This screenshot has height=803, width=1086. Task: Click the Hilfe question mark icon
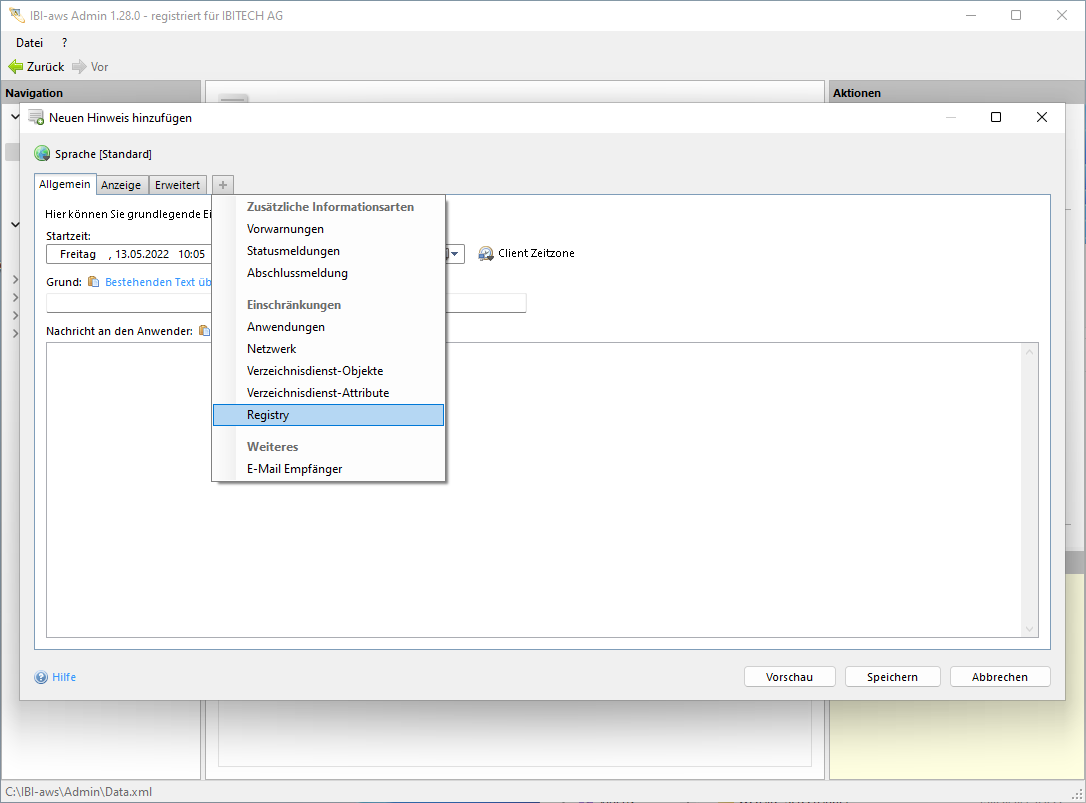click(x=41, y=677)
